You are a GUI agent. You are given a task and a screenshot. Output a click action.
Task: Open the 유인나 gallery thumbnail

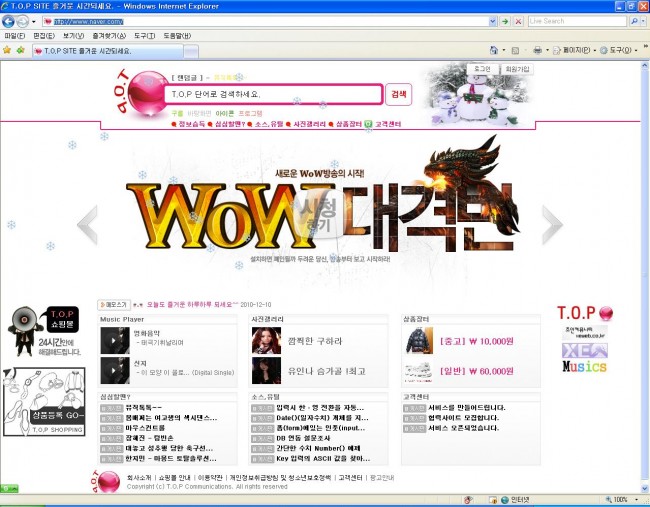266,370
